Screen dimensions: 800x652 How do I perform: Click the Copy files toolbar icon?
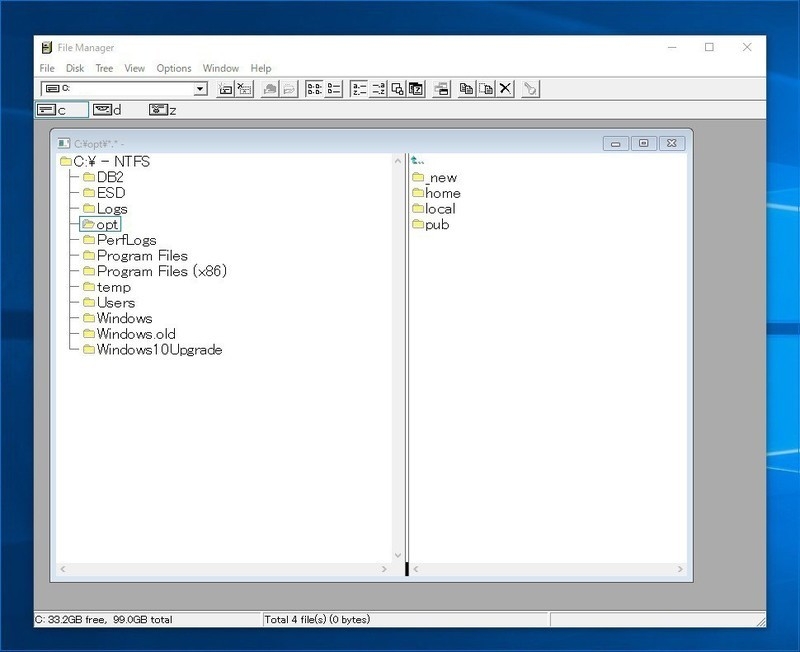(x=466, y=89)
